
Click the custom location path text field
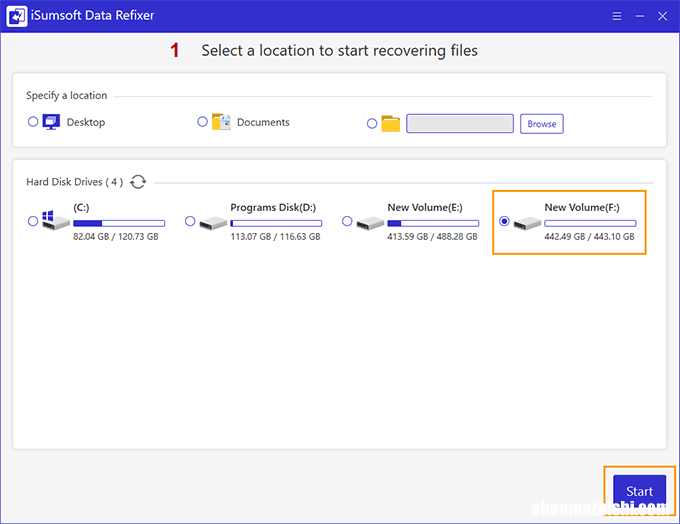click(x=460, y=124)
